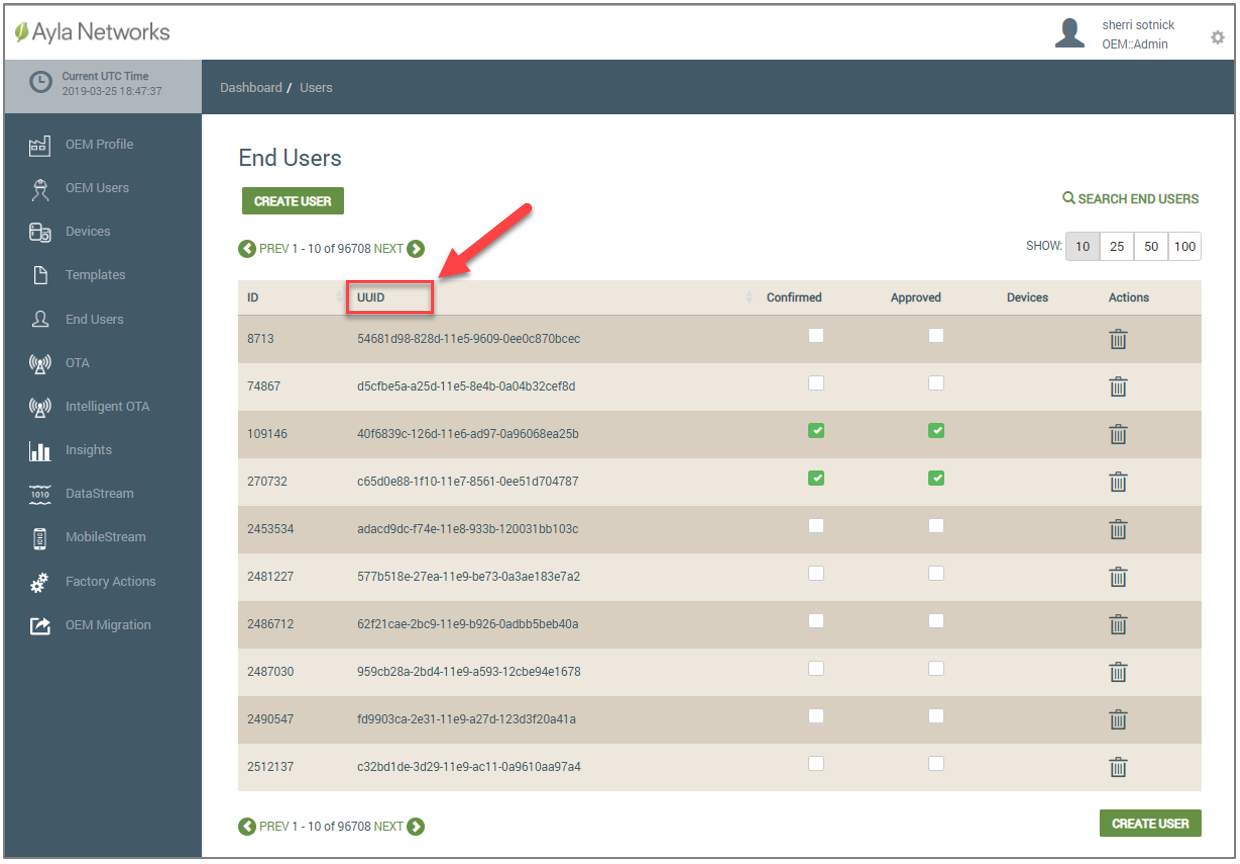The image size is (1240, 864).
Task: Delete user 270732 with trash icon
Action: pyautogui.click(x=1118, y=482)
